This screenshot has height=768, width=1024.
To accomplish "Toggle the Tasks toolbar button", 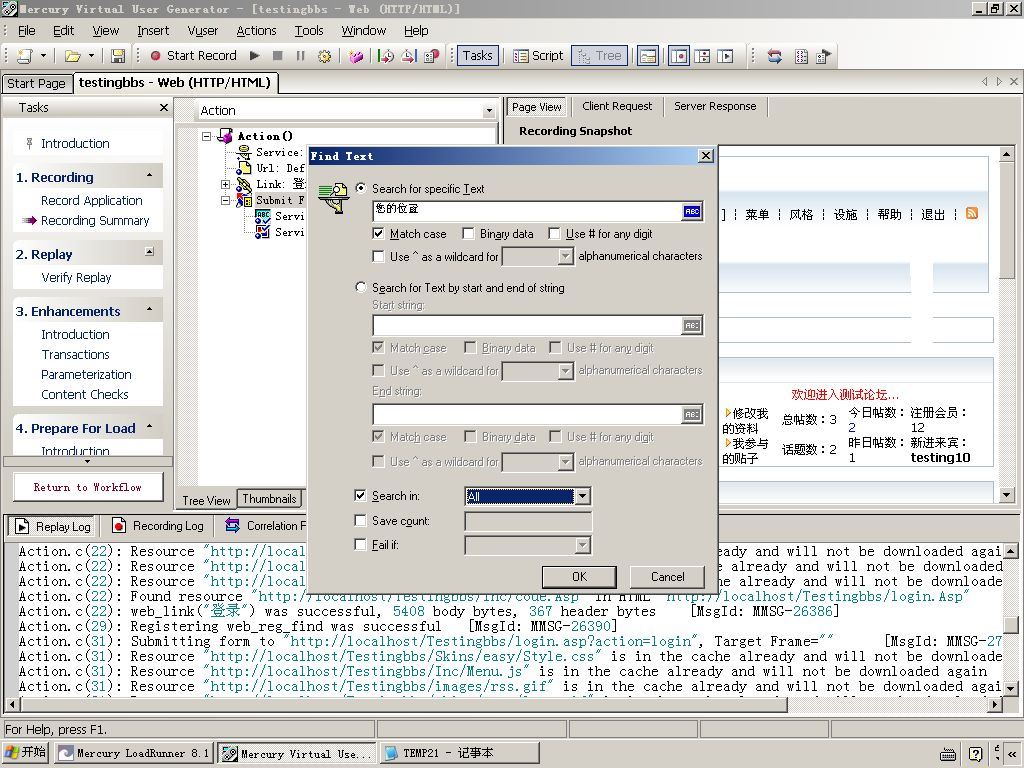I will (477, 56).
